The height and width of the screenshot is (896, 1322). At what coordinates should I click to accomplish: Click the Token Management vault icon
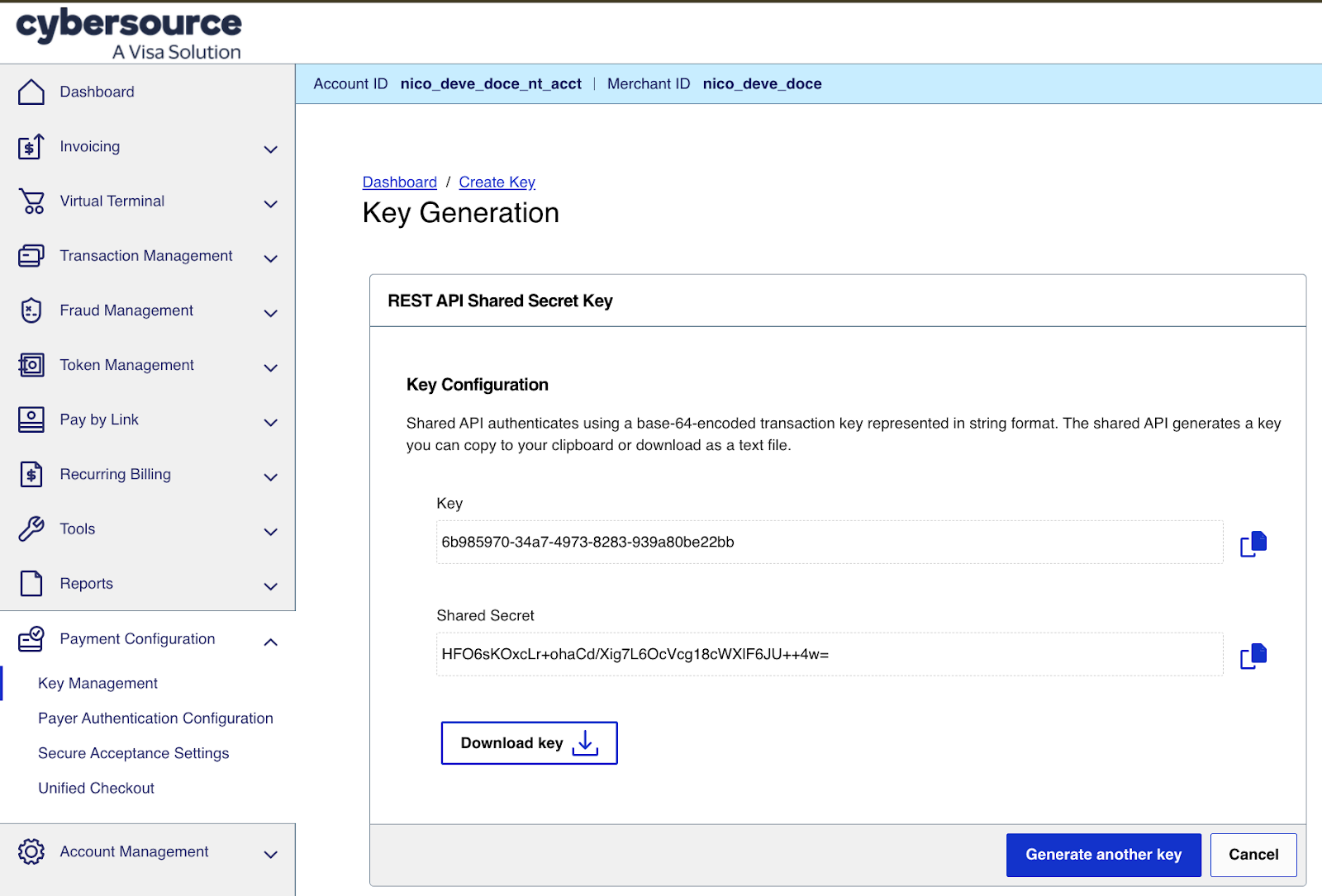pos(31,365)
